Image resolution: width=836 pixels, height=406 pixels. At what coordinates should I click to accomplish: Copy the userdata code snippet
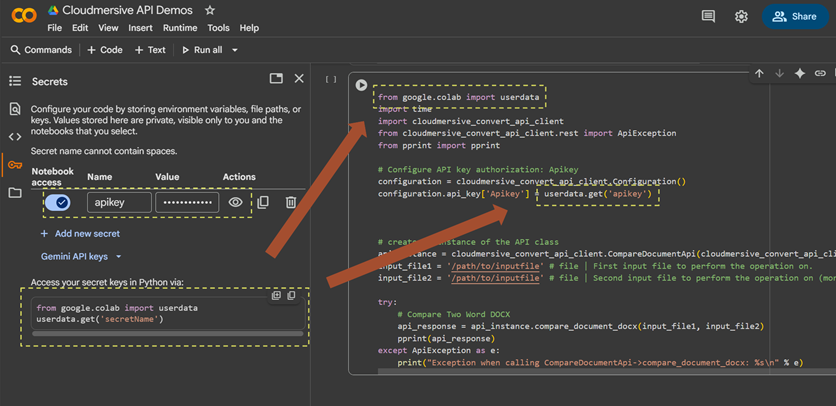pyautogui.click(x=291, y=296)
